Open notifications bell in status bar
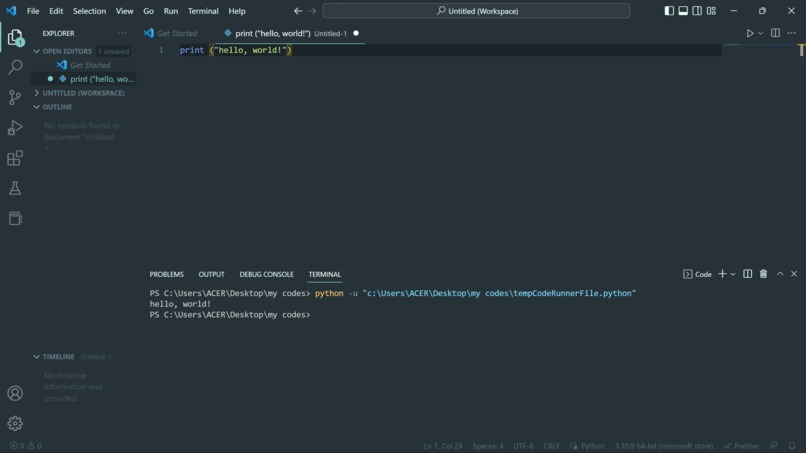The width and height of the screenshot is (806, 453). coord(792,446)
